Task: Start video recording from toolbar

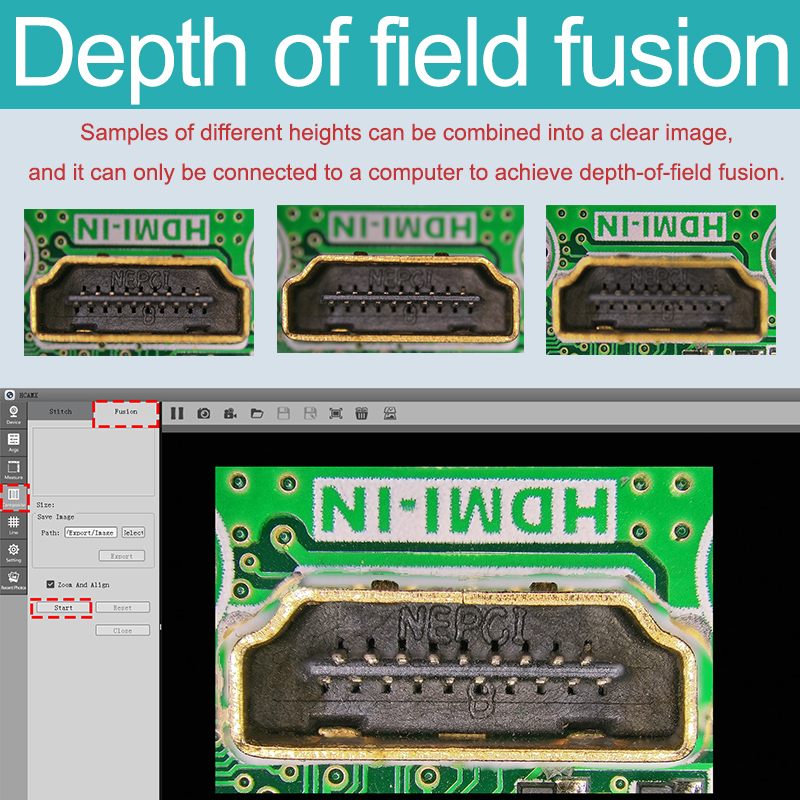Action: (230, 413)
